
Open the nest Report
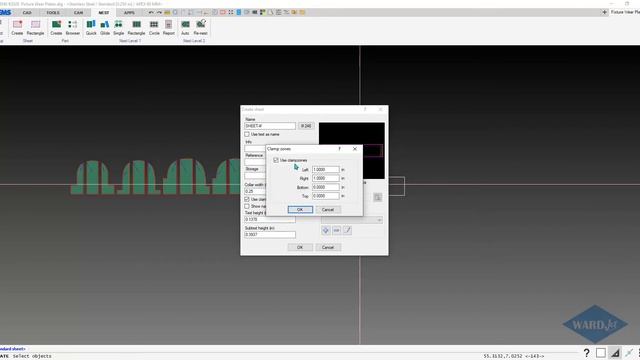click(169, 28)
